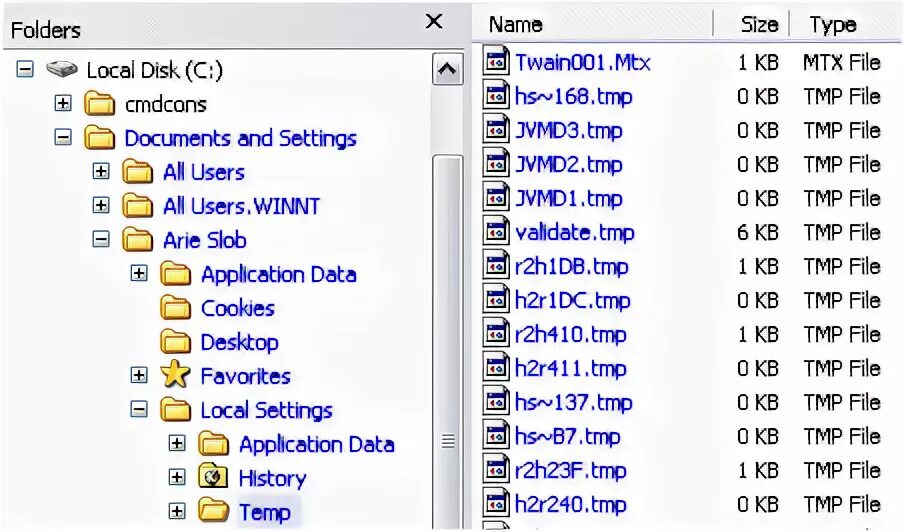Click the Local Disk (C:) drive icon
This screenshot has width=906, height=532.
(61, 69)
